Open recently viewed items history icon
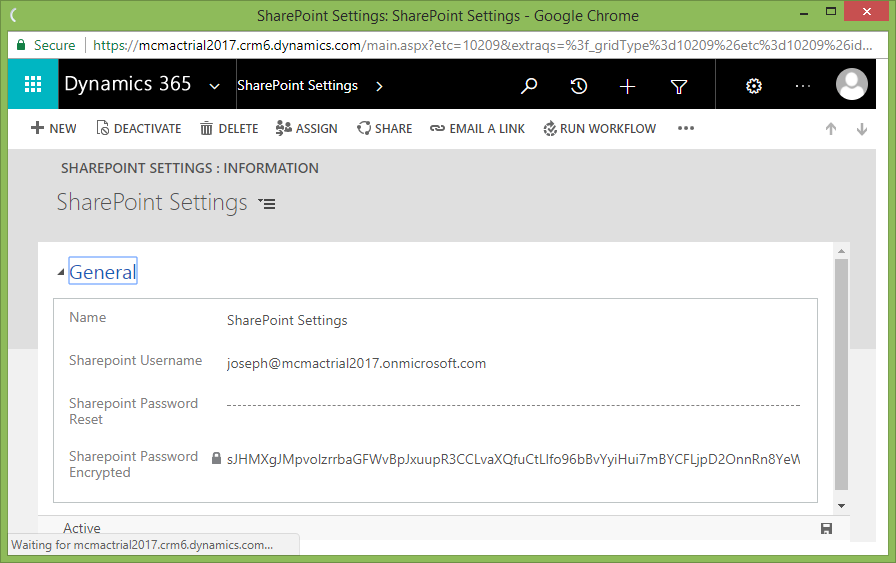The height and width of the screenshot is (563, 896). [x=578, y=86]
